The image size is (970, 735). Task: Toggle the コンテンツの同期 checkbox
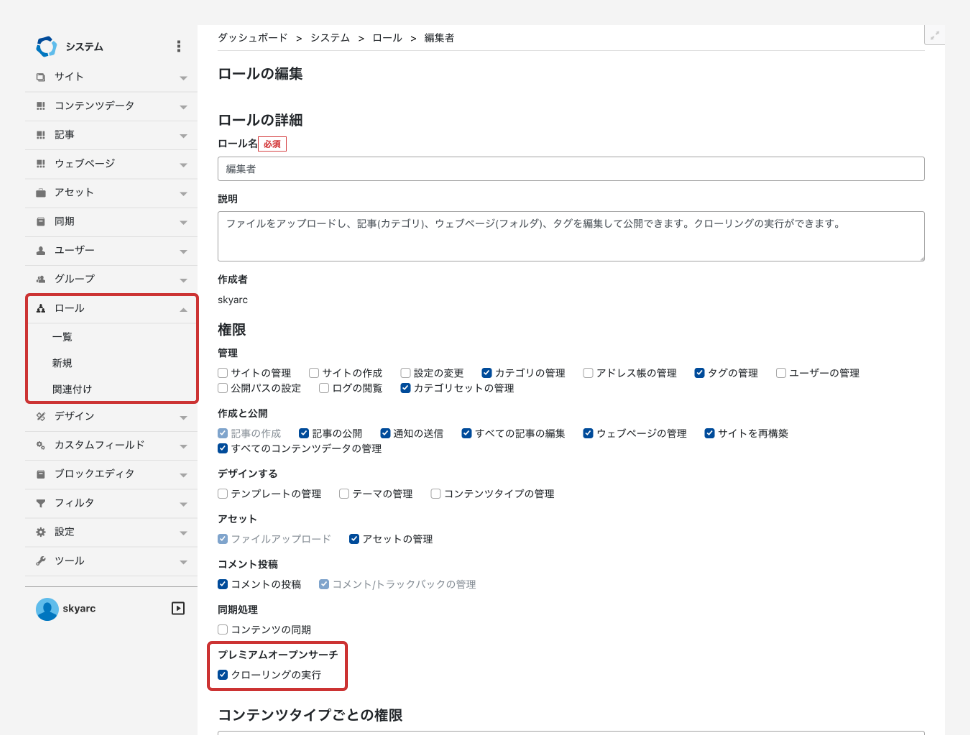pos(223,630)
